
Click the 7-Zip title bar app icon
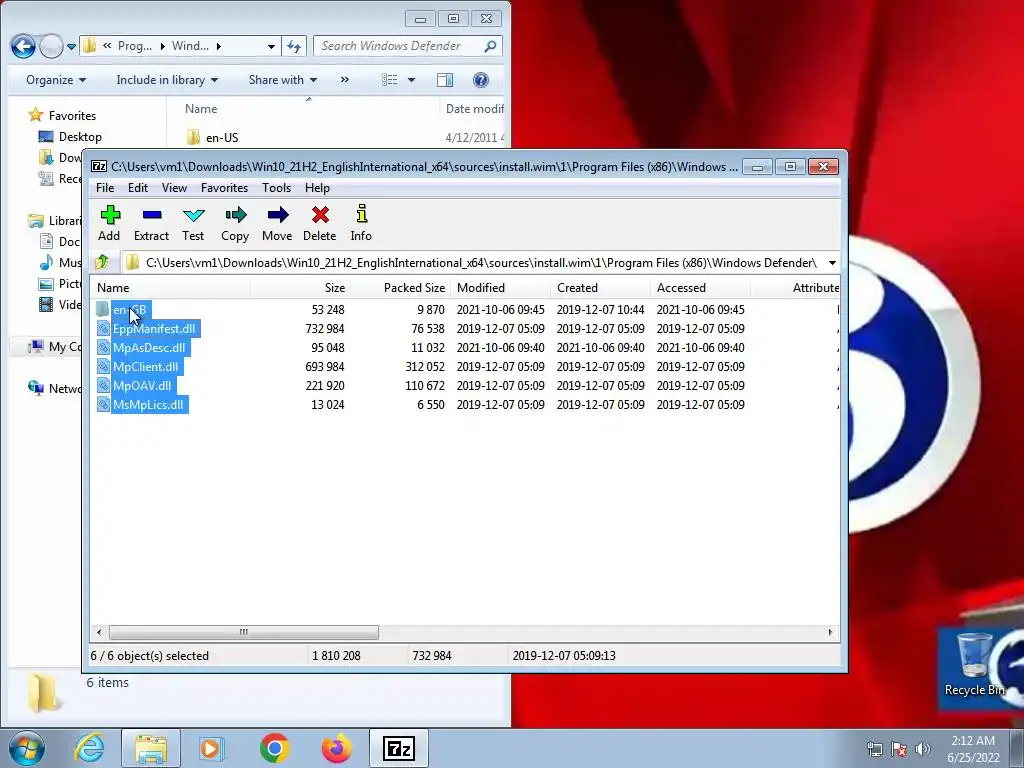(99, 167)
